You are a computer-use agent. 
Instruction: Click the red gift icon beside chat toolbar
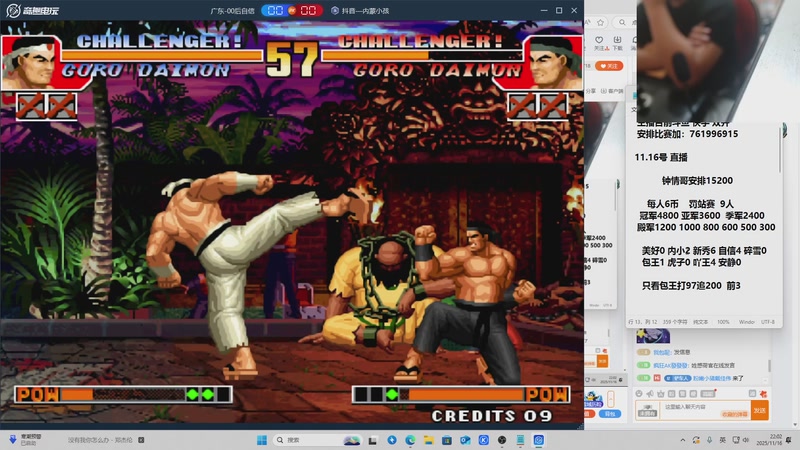pyautogui.click(x=763, y=394)
